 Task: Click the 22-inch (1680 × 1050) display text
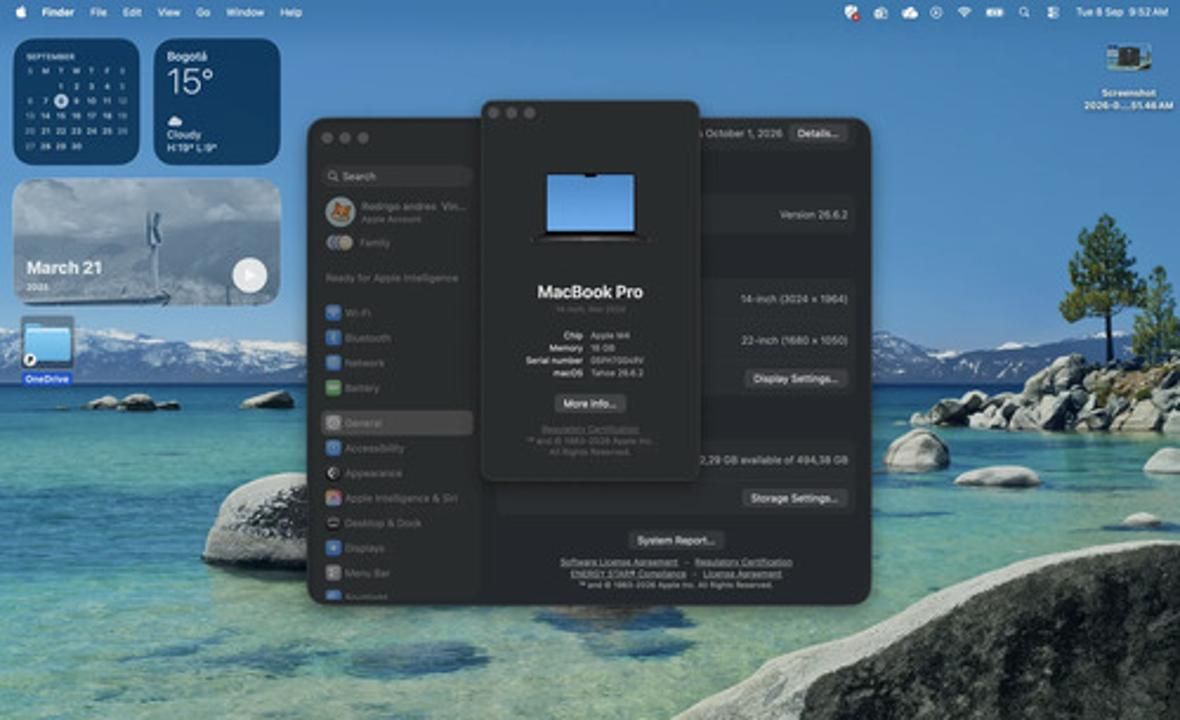[x=794, y=340]
